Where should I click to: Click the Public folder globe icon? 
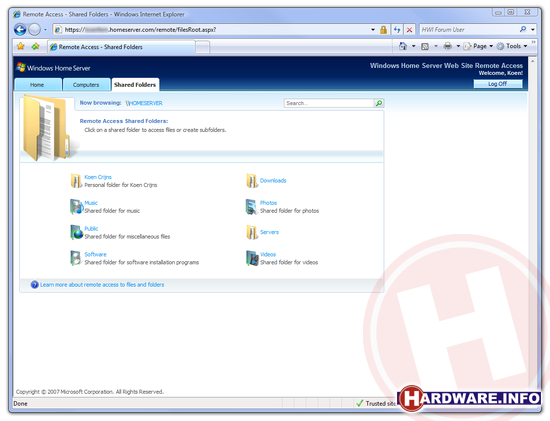click(x=76, y=233)
